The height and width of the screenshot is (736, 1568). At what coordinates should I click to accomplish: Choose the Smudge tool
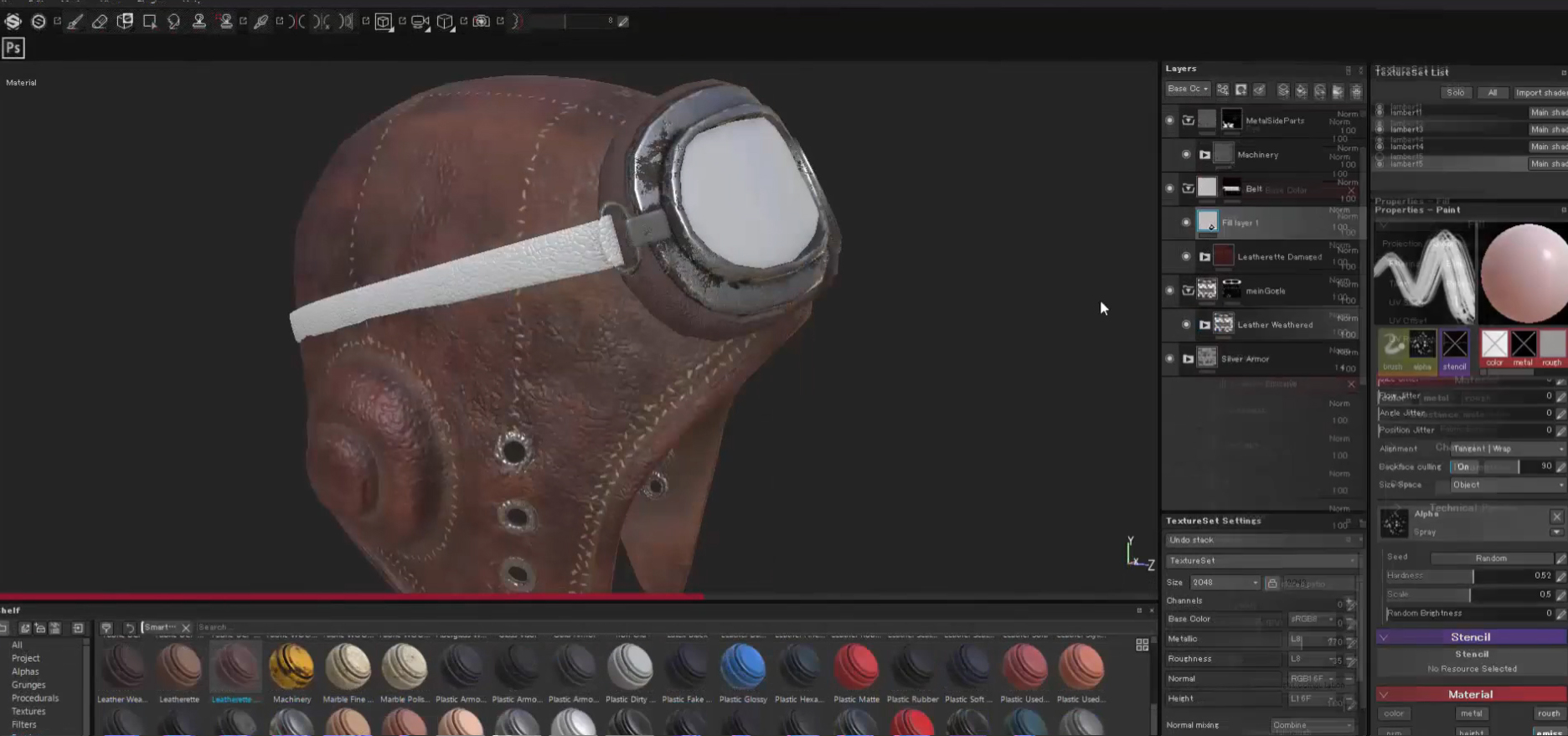(x=174, y=22)
